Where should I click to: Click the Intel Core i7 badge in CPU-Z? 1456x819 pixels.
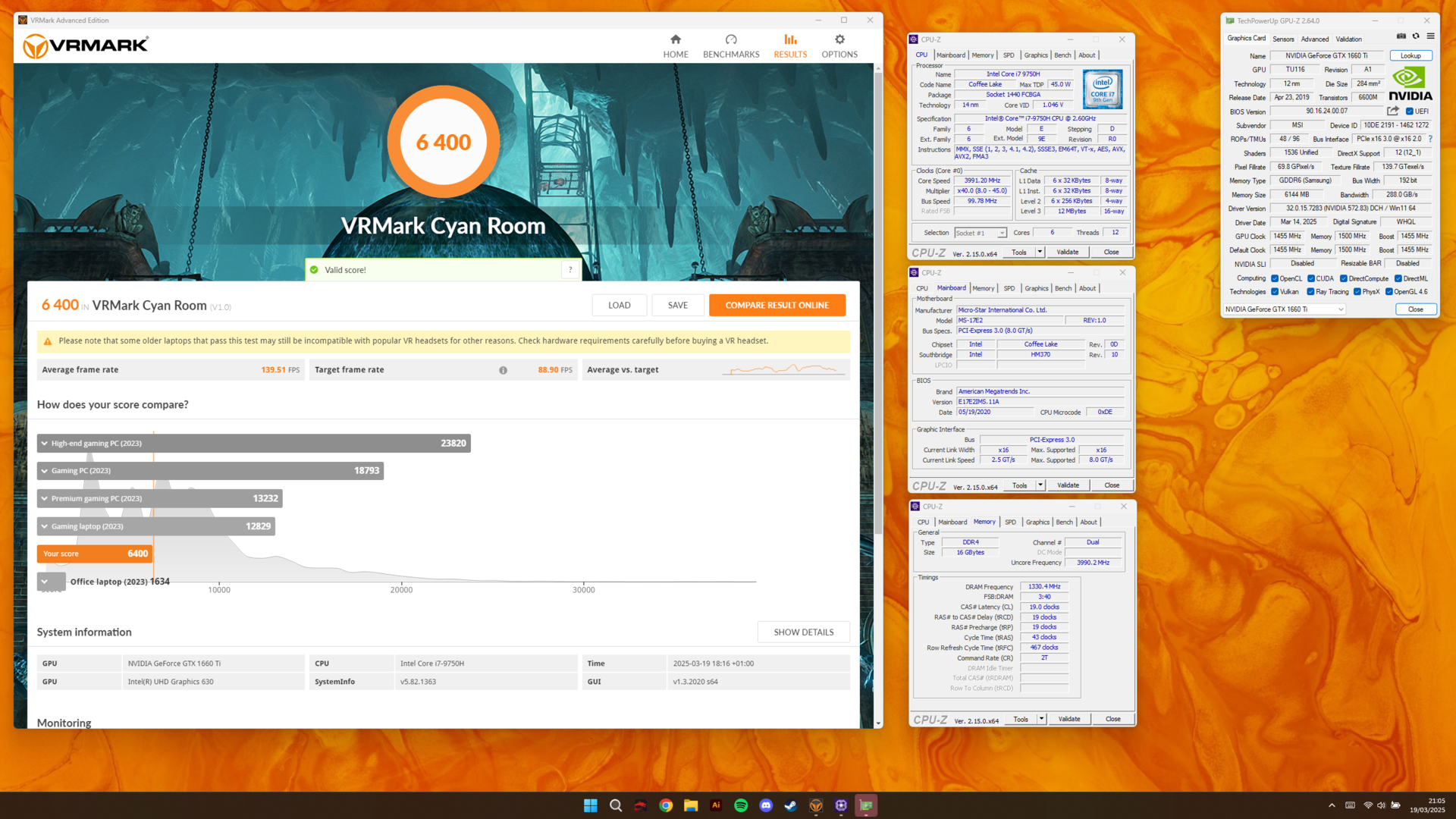tap(1103, 89)
